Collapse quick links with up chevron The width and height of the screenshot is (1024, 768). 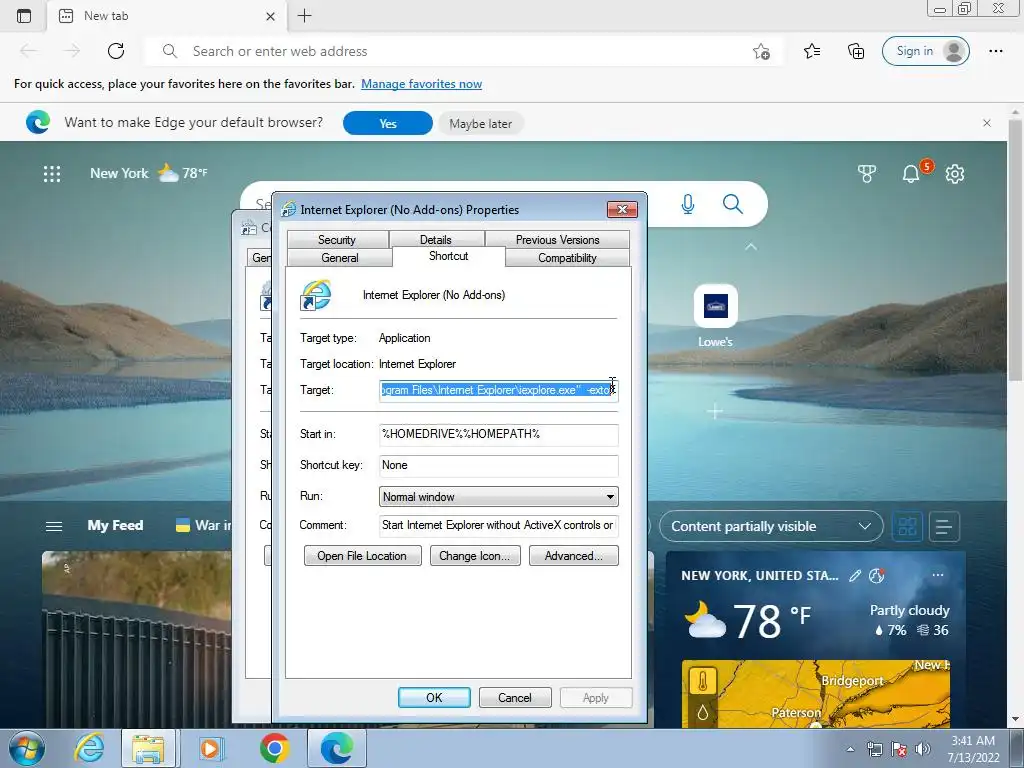tap(751, 247)
